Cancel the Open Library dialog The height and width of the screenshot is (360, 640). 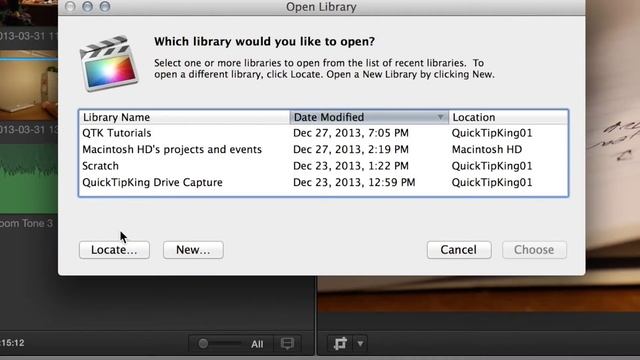click(x=459, y=250)
